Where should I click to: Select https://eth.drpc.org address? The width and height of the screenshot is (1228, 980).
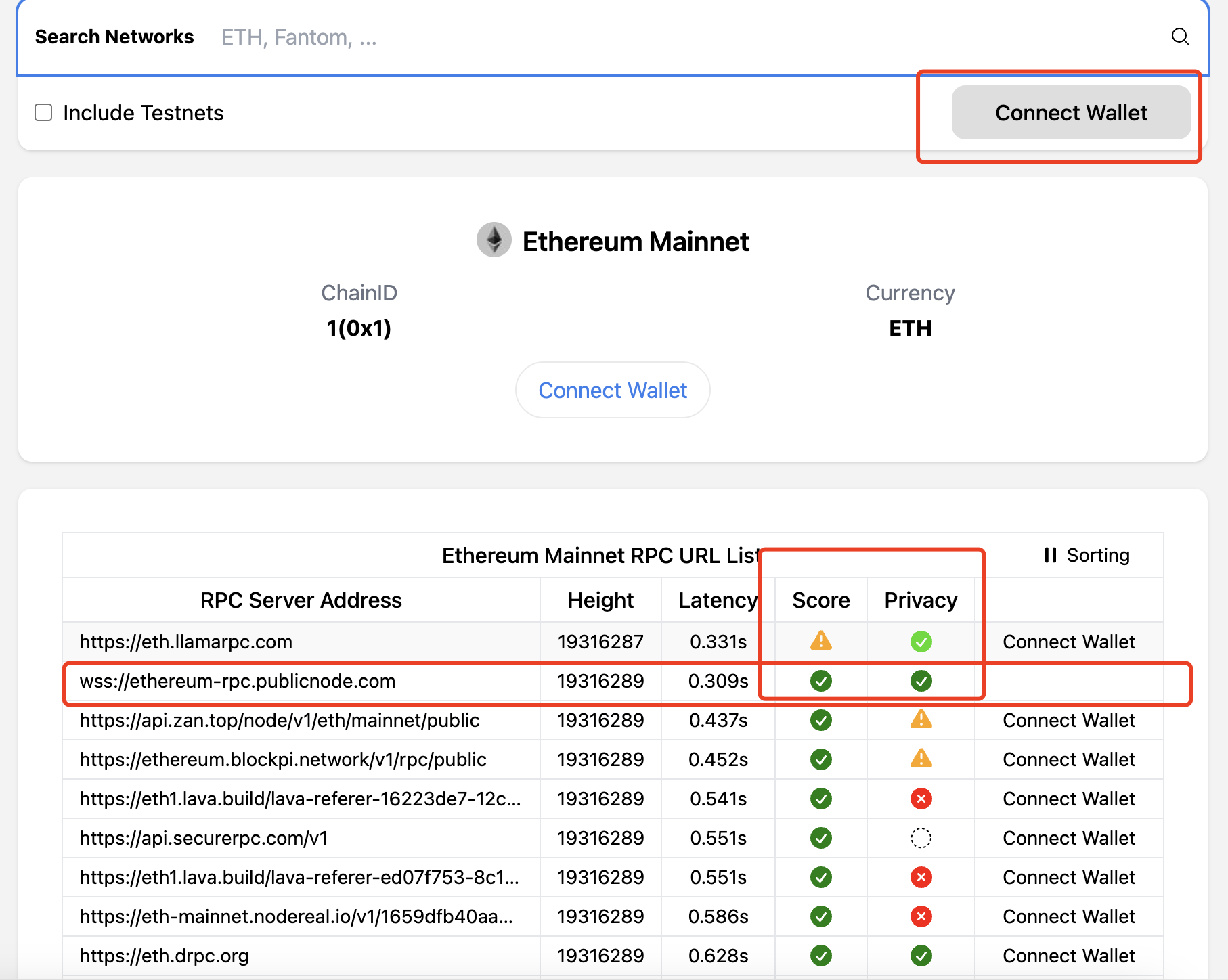165,956
